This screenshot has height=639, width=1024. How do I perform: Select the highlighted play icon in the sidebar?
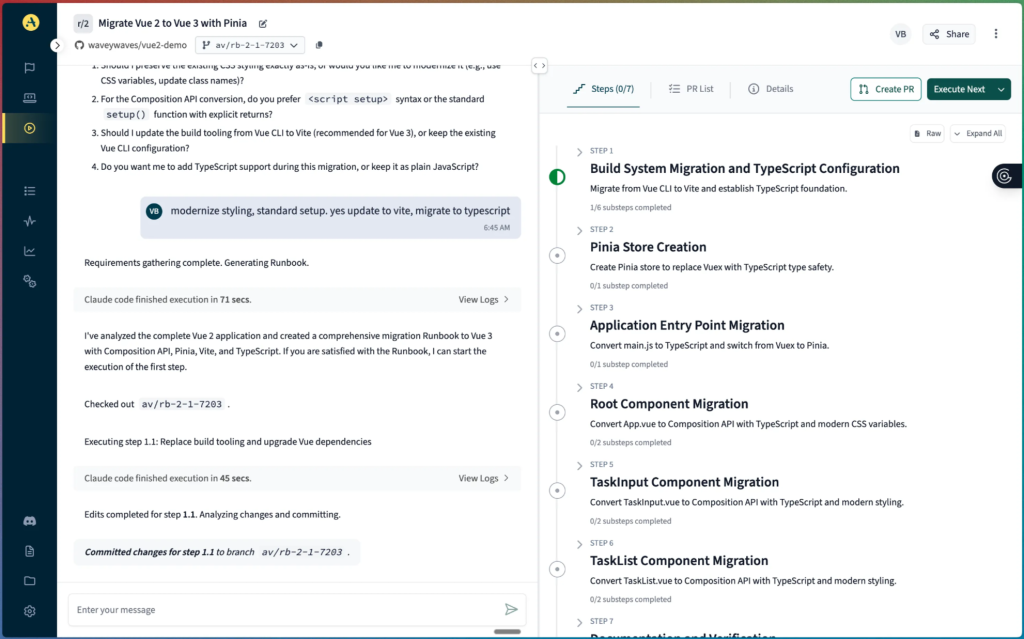pyautogui.click(x=28, y=128)
